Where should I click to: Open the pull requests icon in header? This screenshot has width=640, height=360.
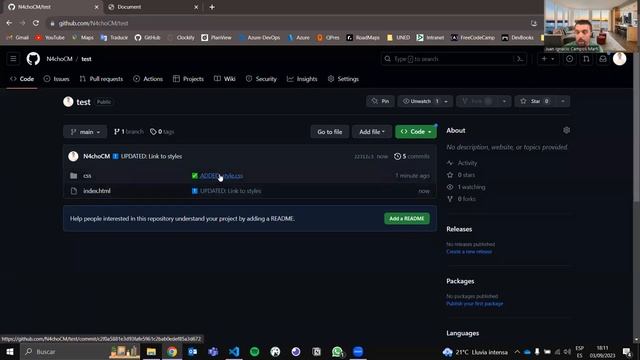coord(586,59)
